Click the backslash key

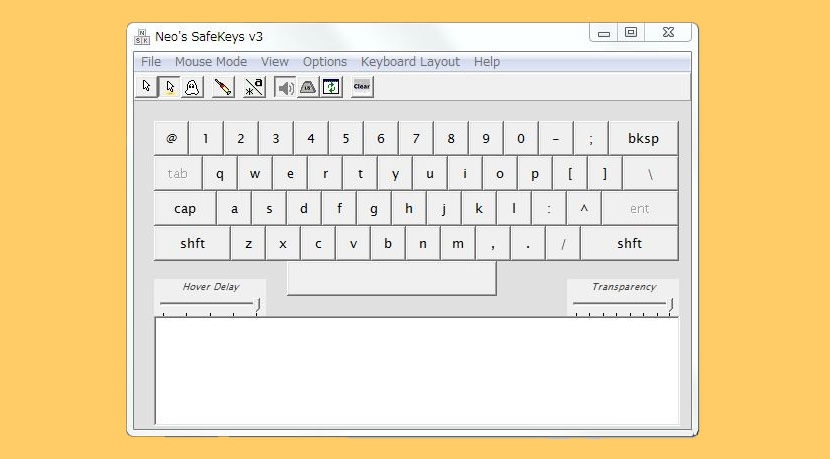651,173
